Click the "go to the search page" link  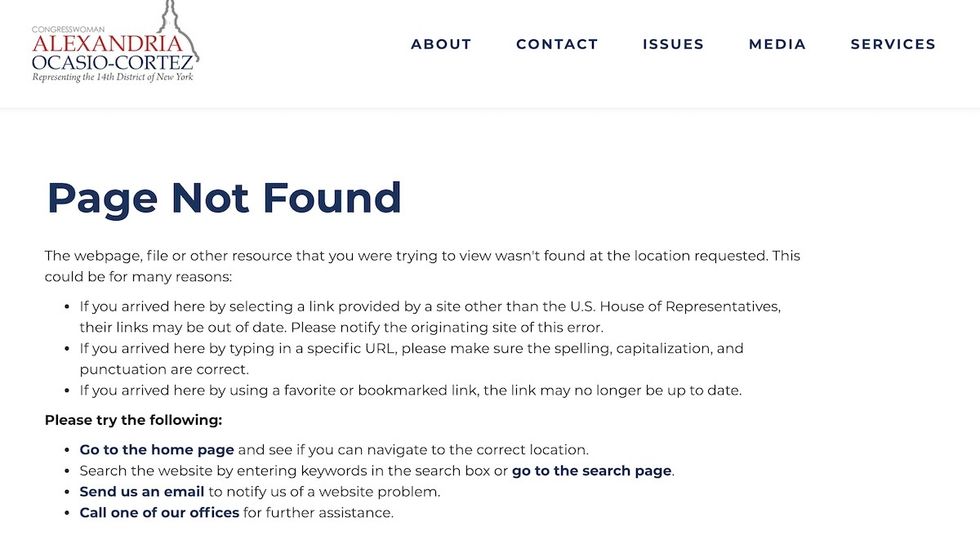(592, 471)
